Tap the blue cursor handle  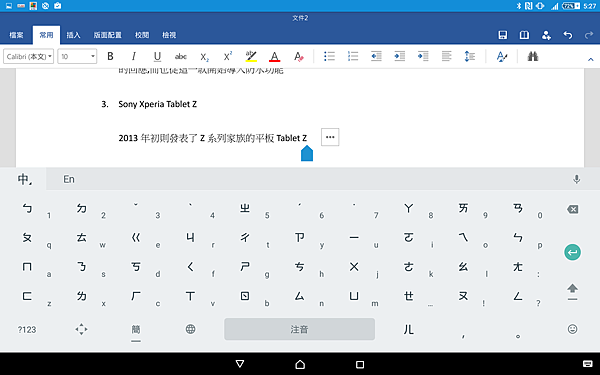[x=307, y=153]
